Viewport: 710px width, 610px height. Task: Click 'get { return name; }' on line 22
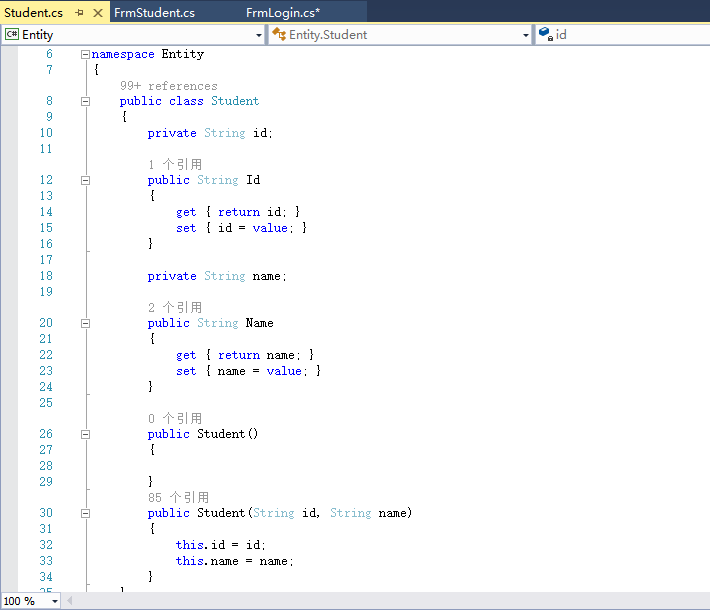(x=245, y=355)
